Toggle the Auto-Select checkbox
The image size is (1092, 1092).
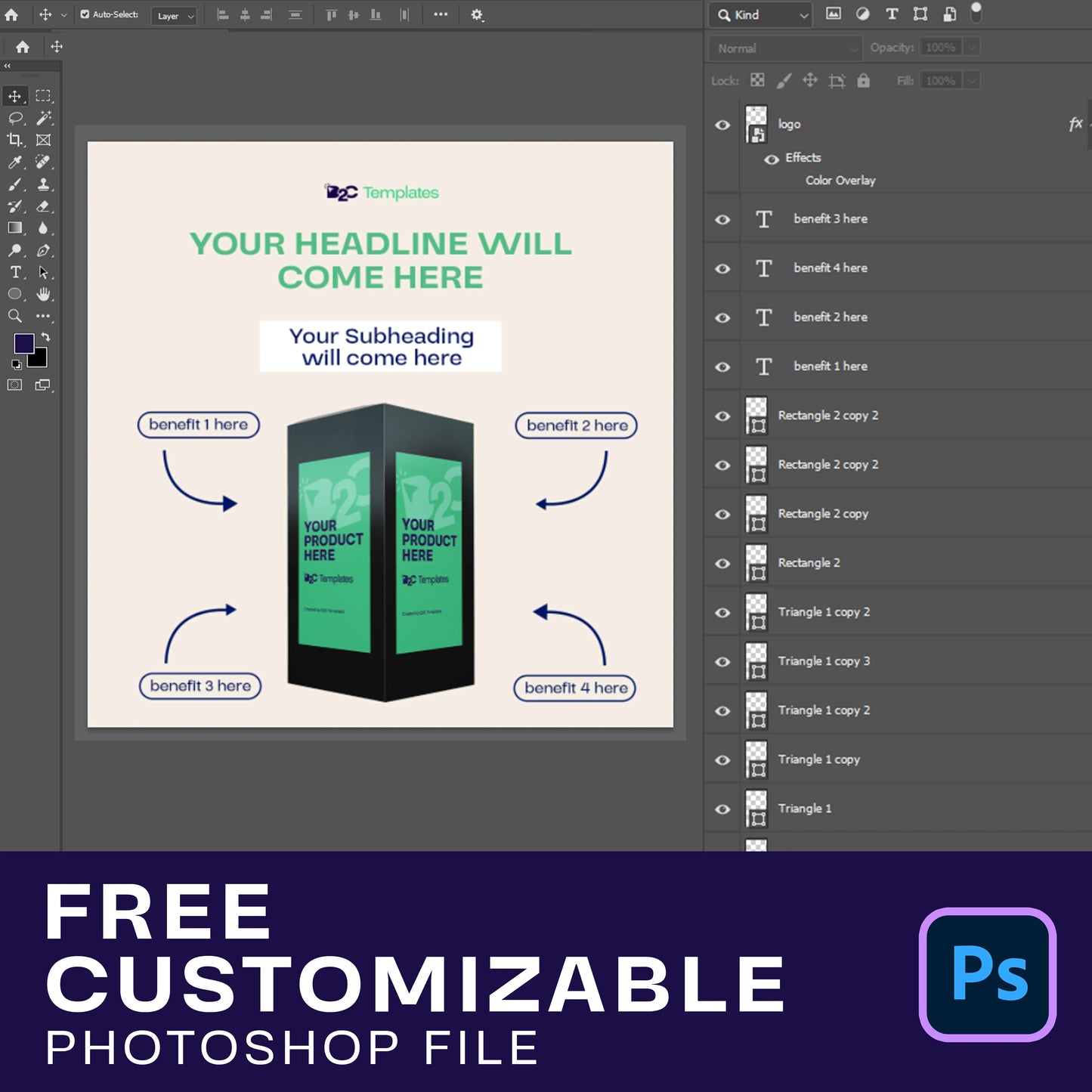point(85,14)
